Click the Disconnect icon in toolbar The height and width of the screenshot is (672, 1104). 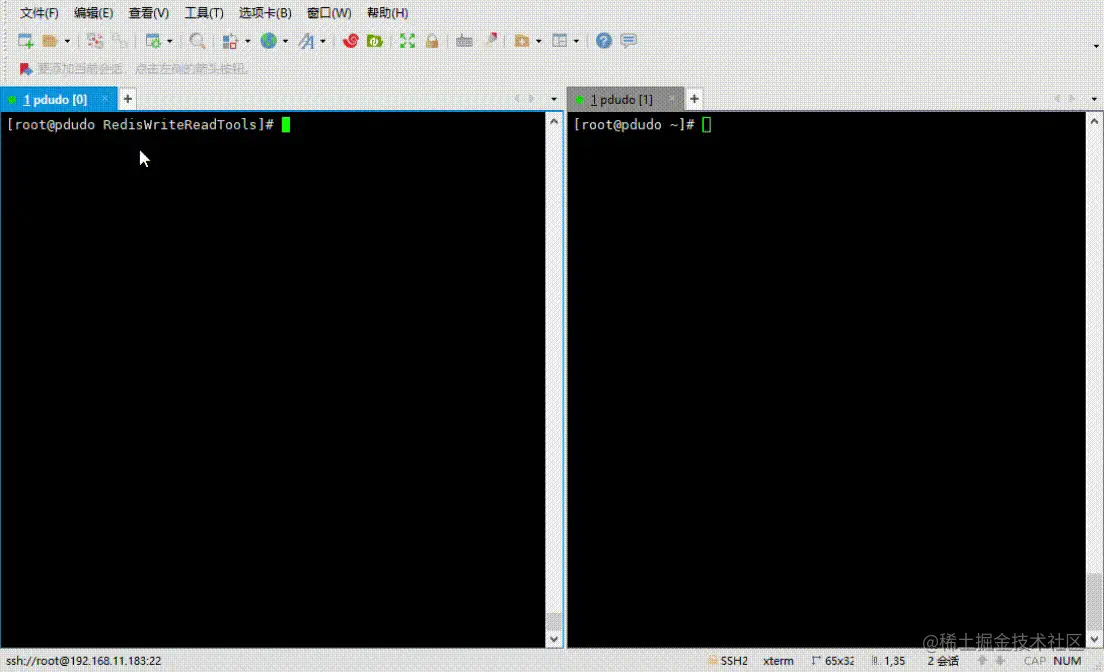[120, 41]
